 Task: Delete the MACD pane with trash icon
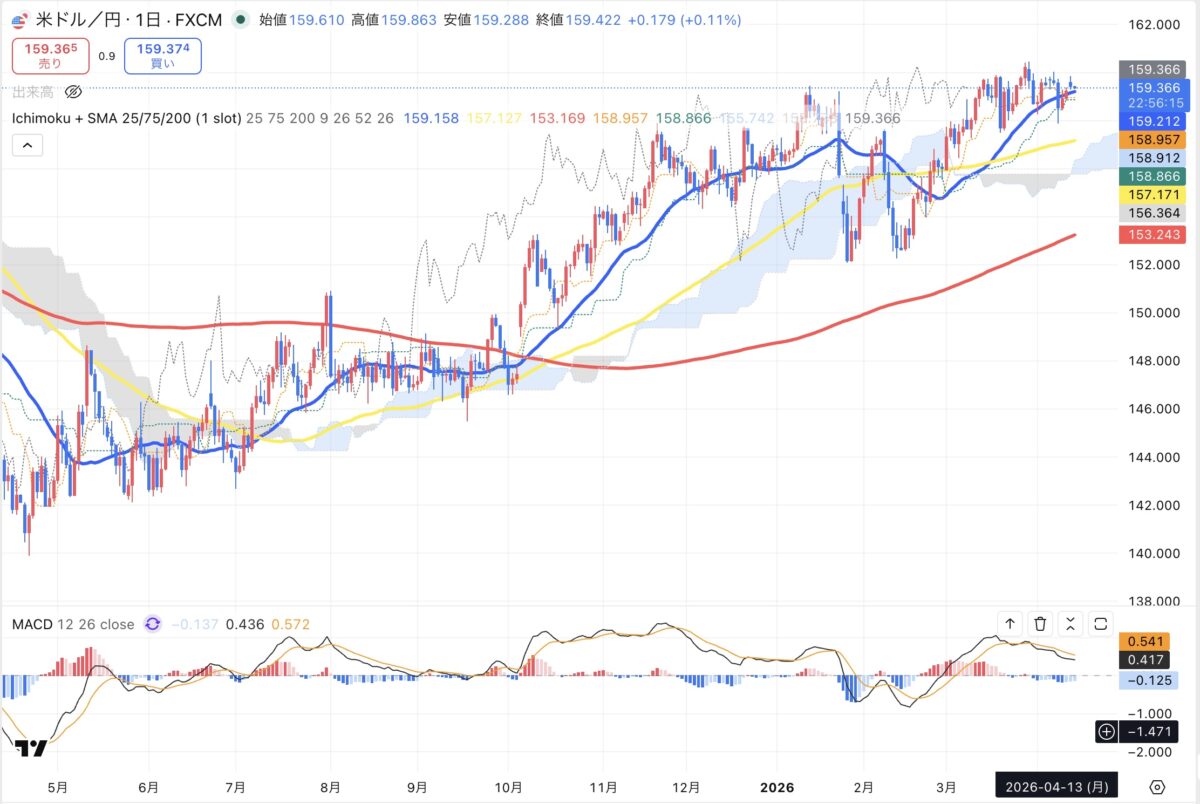(1040, 624)
